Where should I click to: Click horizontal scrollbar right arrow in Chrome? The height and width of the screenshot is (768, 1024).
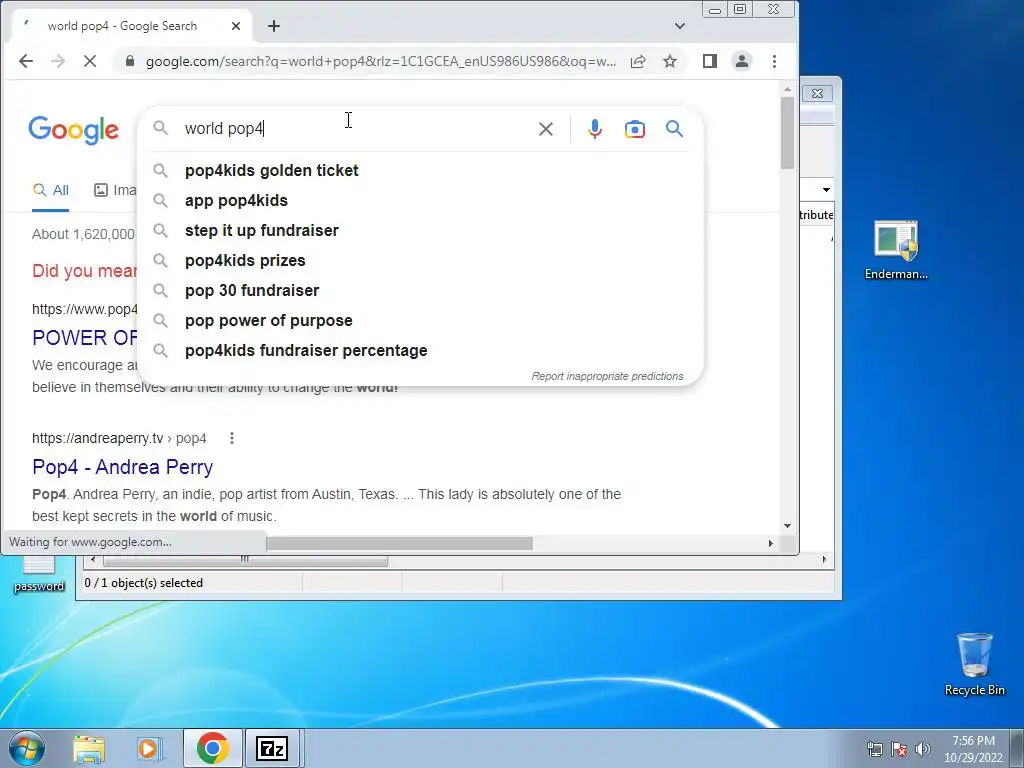pyautogui.click(x=771, y=543)
